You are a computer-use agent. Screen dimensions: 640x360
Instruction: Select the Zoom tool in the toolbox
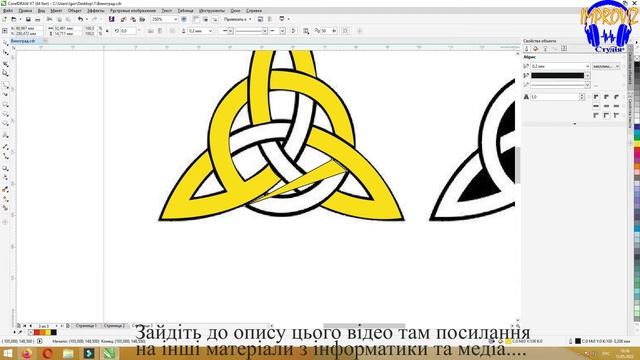5,73
